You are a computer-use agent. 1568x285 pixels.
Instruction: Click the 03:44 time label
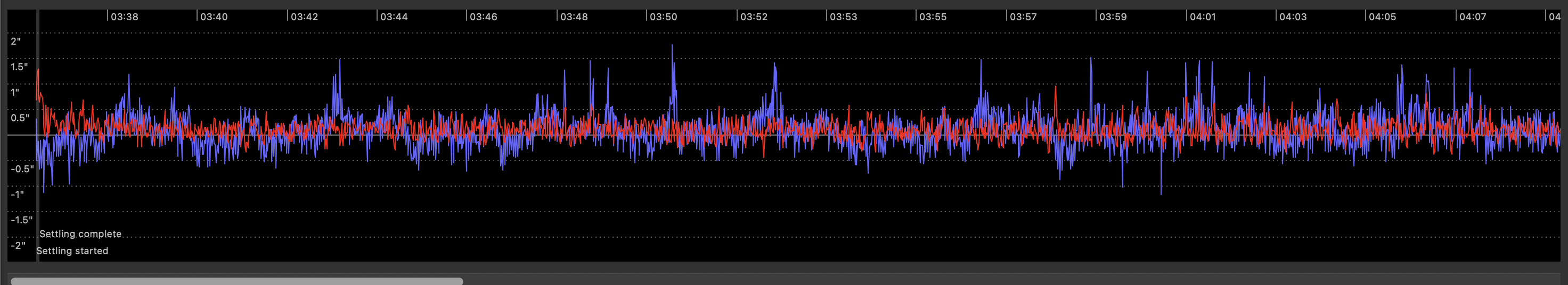(394, 17)
